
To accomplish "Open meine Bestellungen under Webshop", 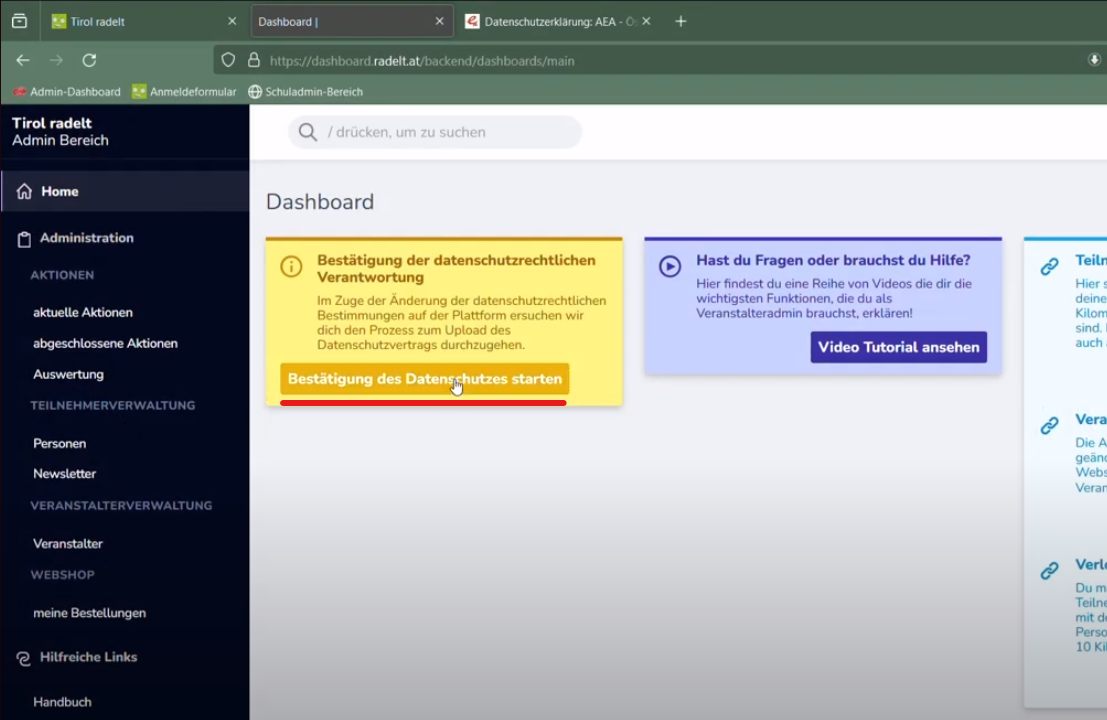I will 90,613.
